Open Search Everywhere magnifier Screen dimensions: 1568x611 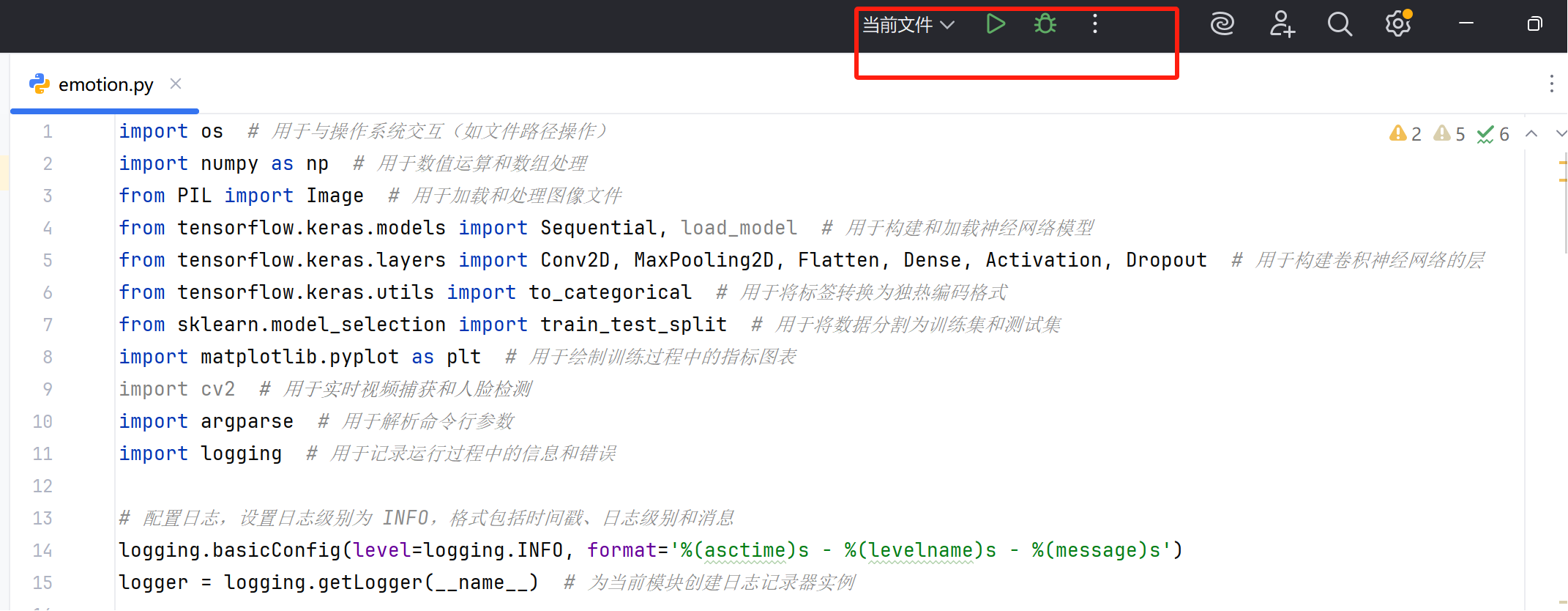pyautogui.click(x=1340, y=24)
